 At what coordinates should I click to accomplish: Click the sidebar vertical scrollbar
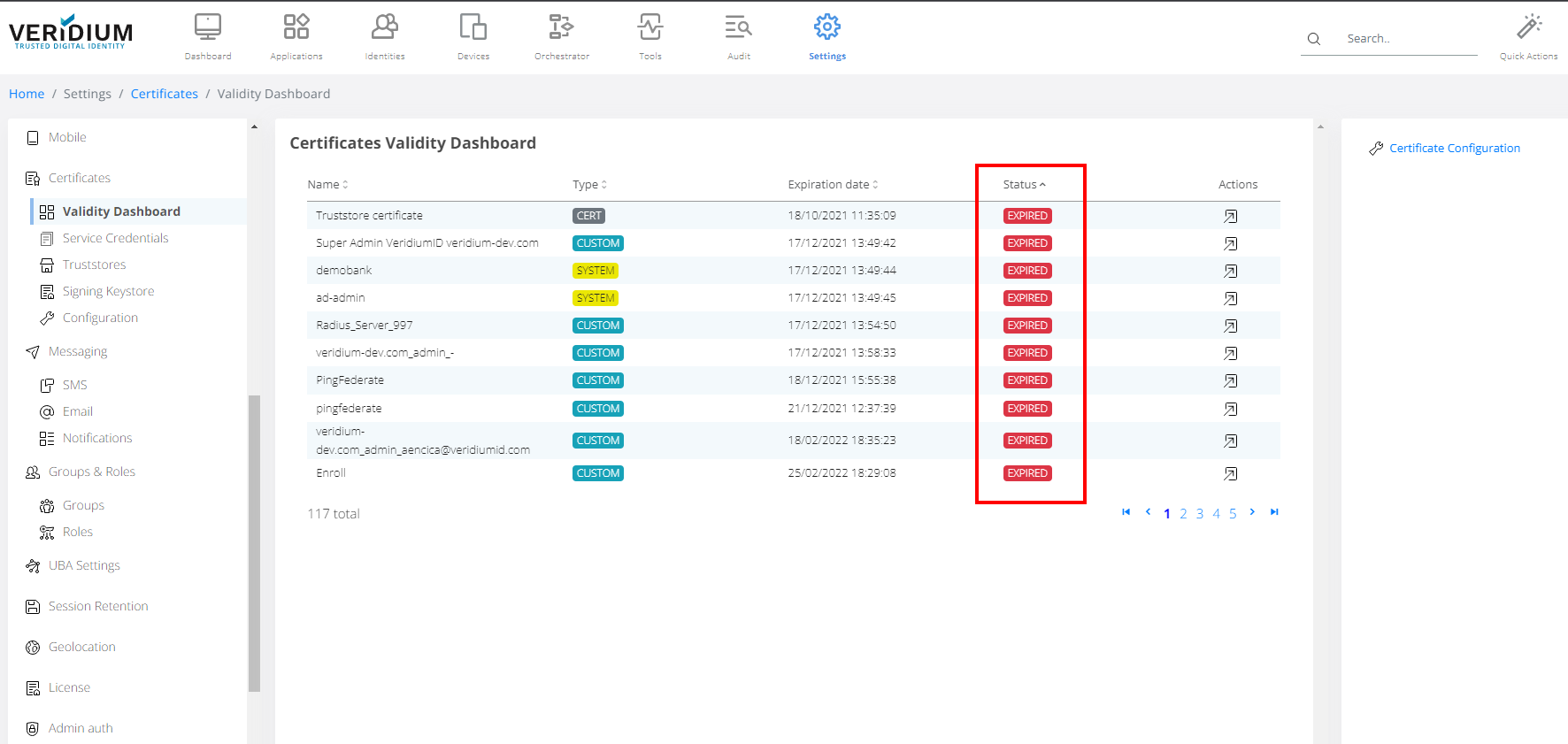pos(255,540)
